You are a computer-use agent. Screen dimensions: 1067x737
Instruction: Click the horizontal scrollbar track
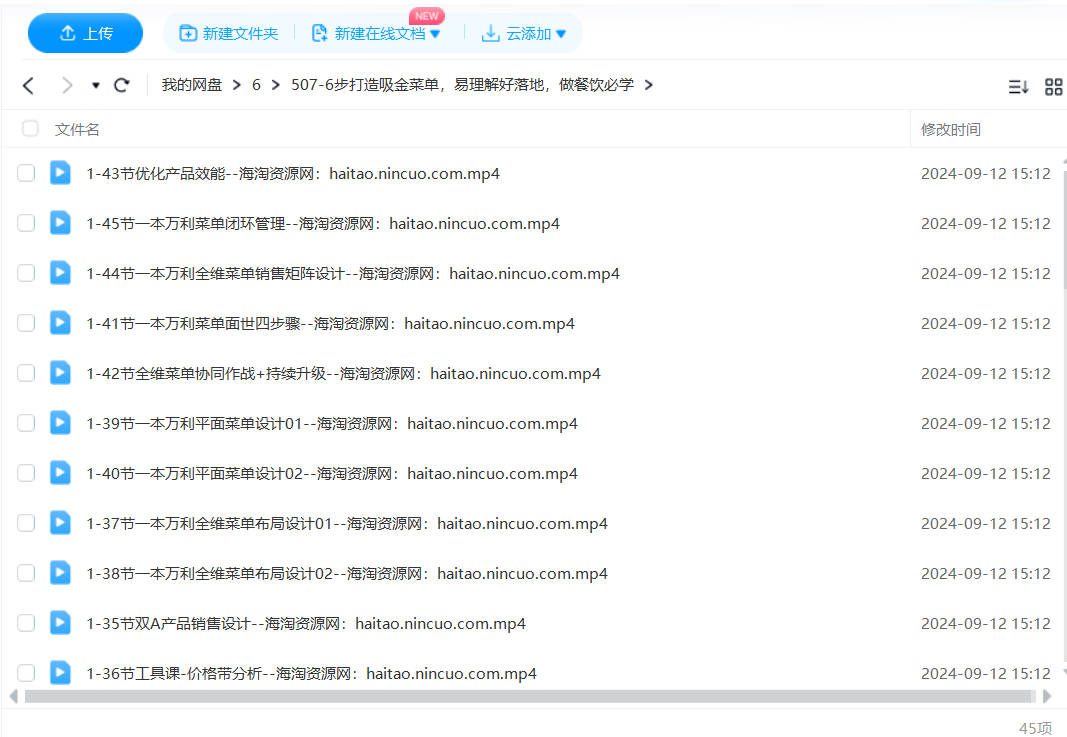[529, 696]
